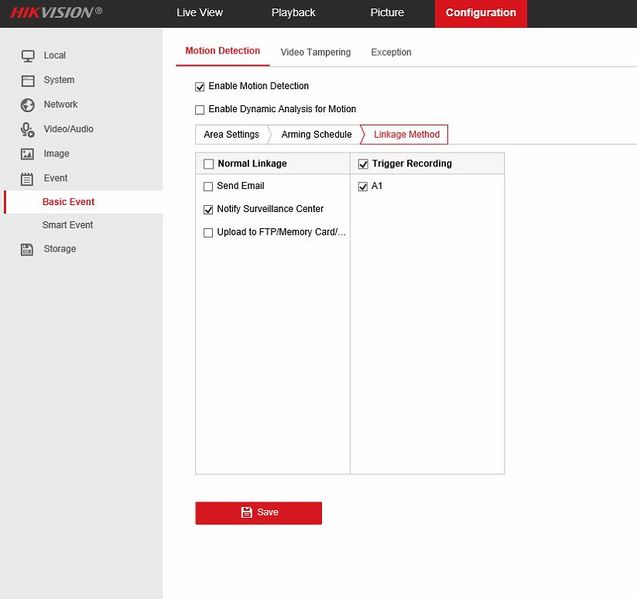Click the Video/Audio microphone icon
This screenshot has height=599, width=637.
28,130
